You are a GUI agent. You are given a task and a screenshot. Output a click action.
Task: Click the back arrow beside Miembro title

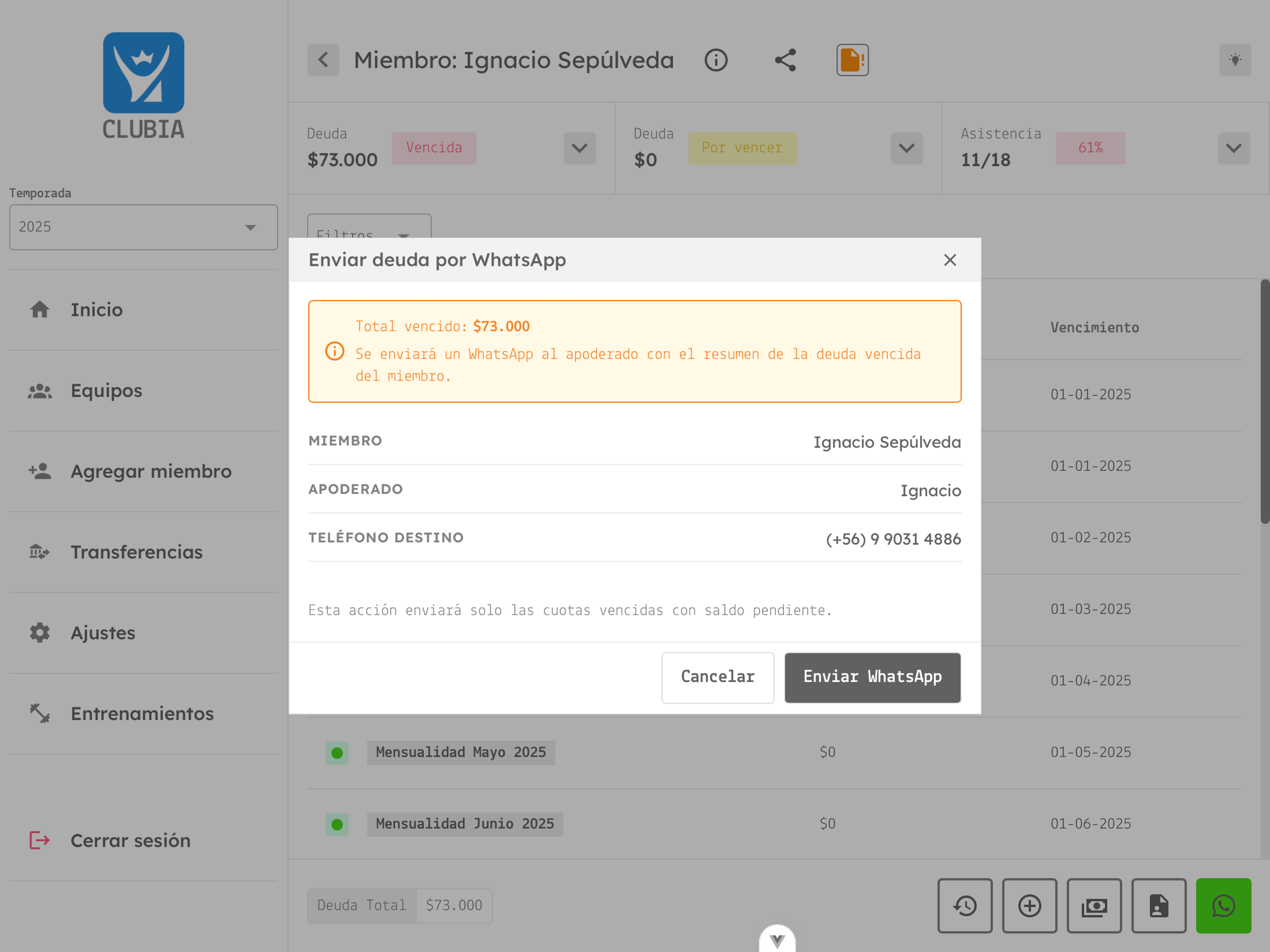323,60
